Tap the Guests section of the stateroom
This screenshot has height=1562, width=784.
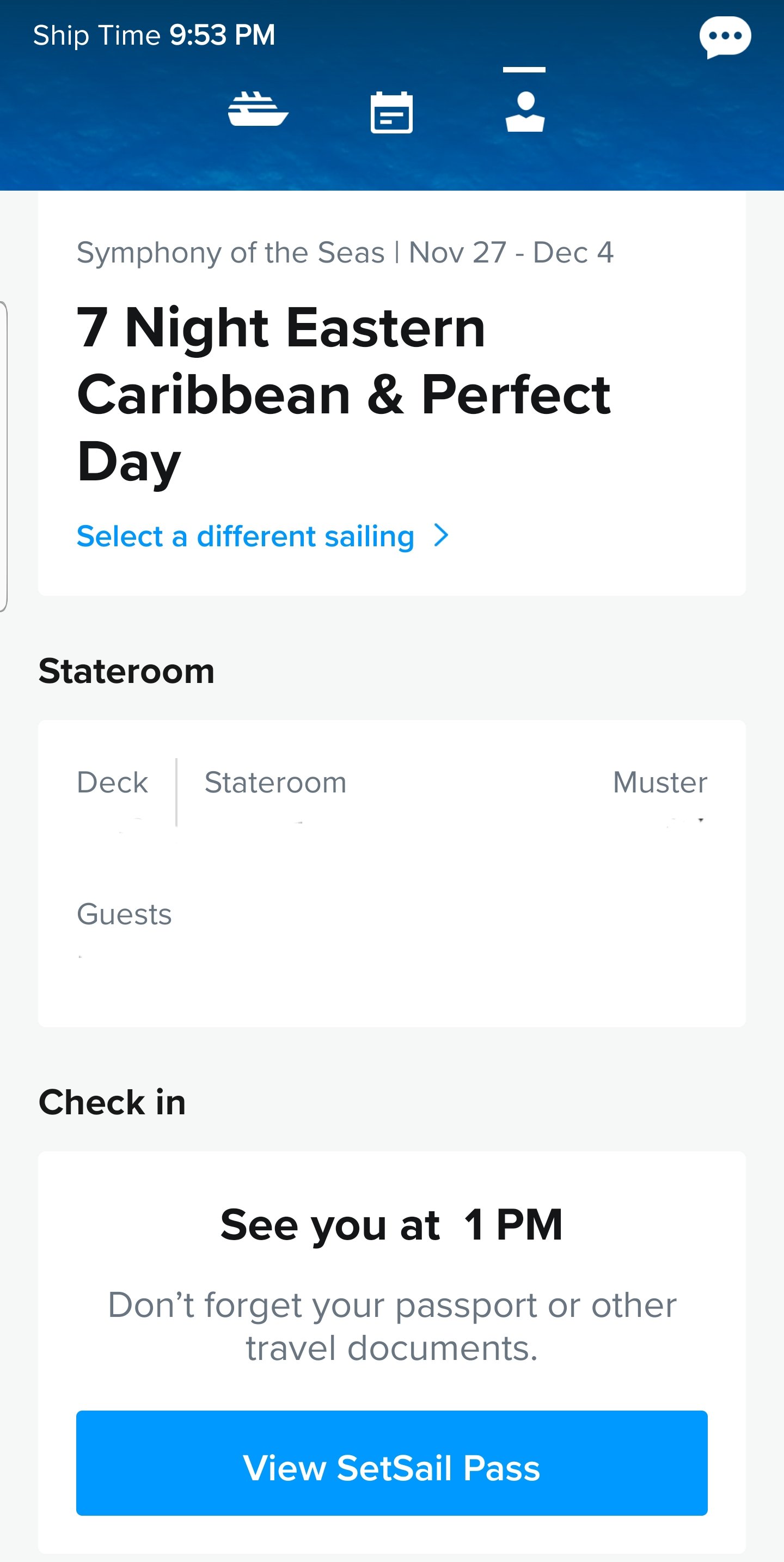124,914
